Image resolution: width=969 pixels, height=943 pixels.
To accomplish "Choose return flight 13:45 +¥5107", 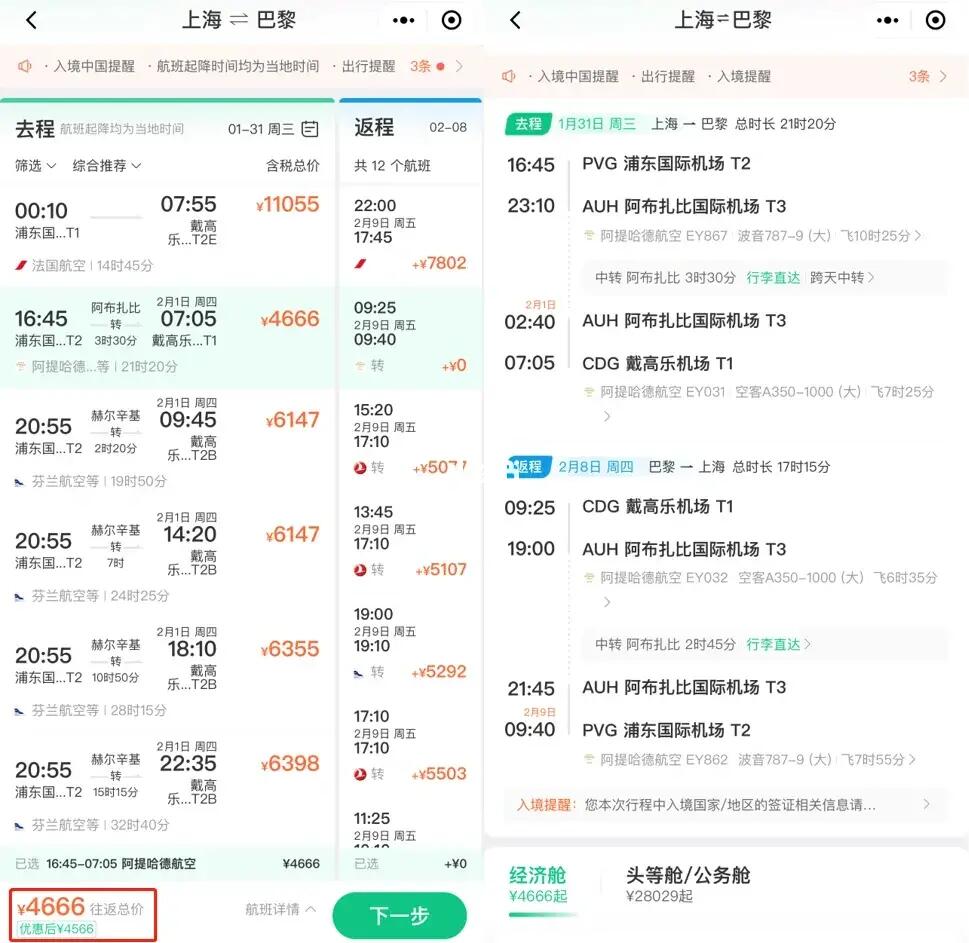I will click(x=410, y=542).
